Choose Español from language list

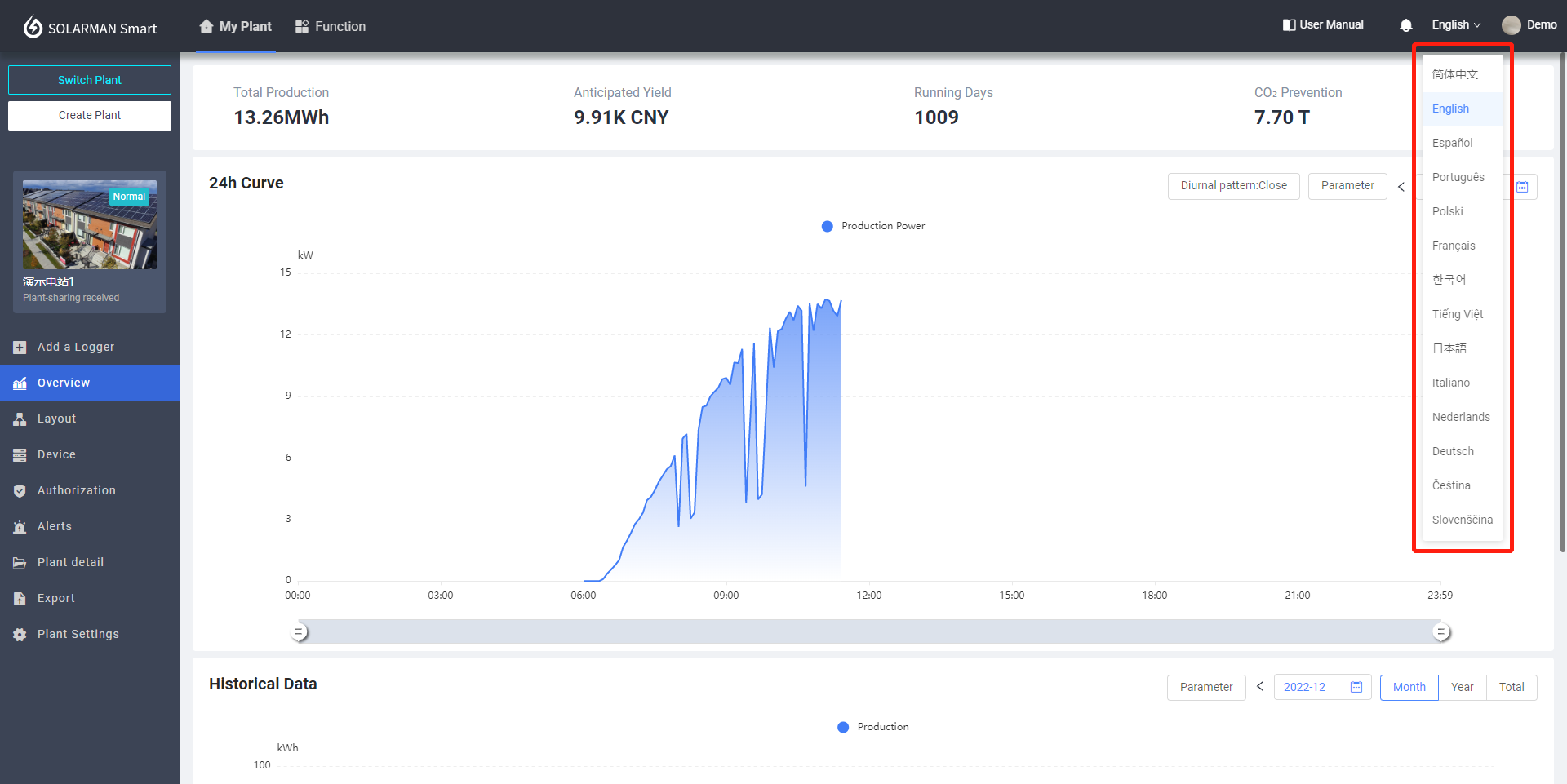tap(1452, 143)
